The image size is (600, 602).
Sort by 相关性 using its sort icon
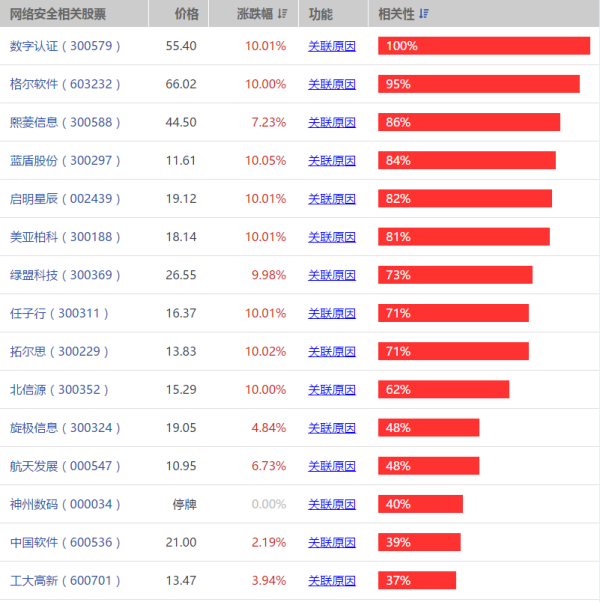pyautogui.click(x=424, y=14)
